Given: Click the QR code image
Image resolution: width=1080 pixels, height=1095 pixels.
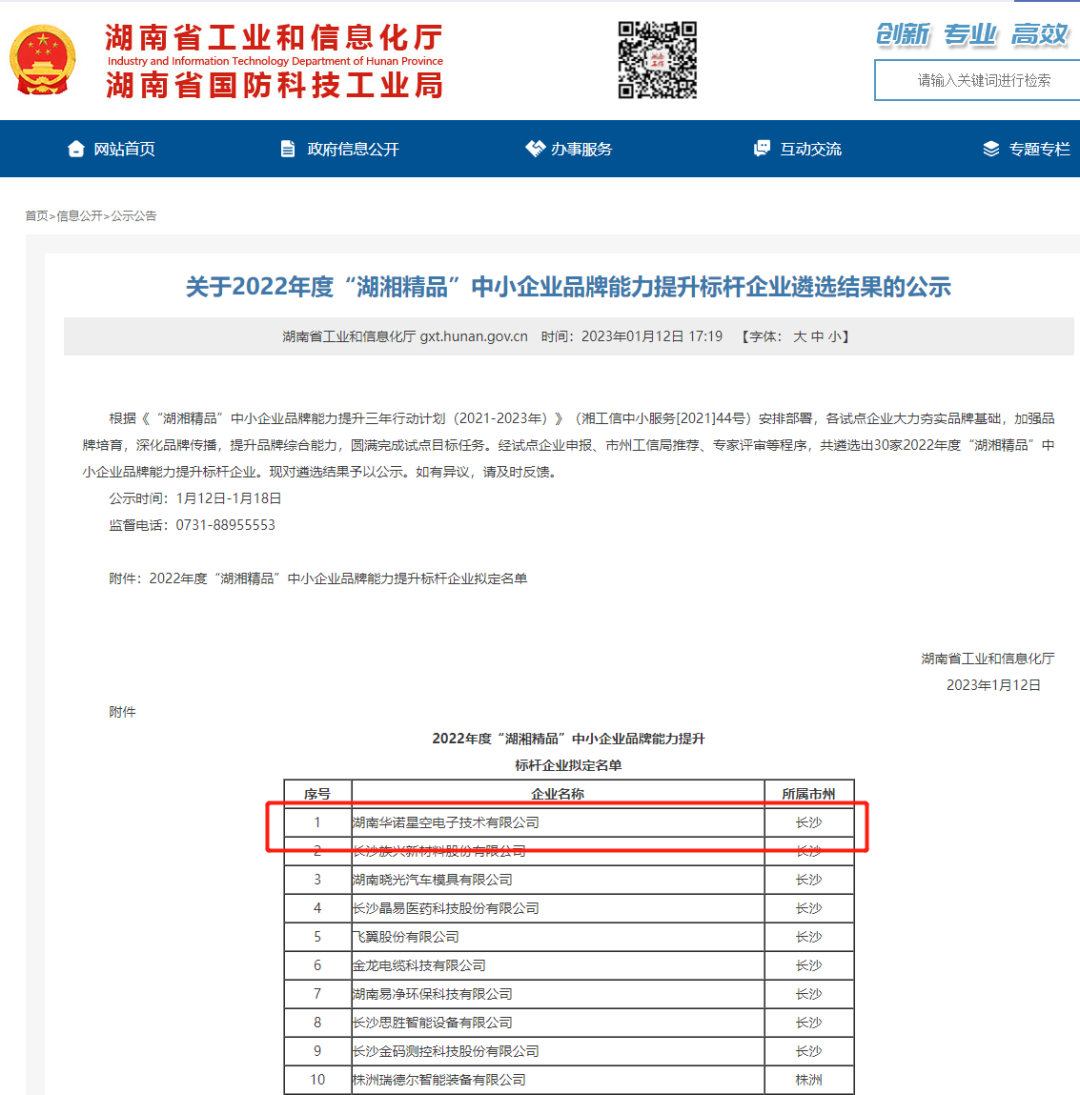Looking at the screenshot, I should point(657,60).
